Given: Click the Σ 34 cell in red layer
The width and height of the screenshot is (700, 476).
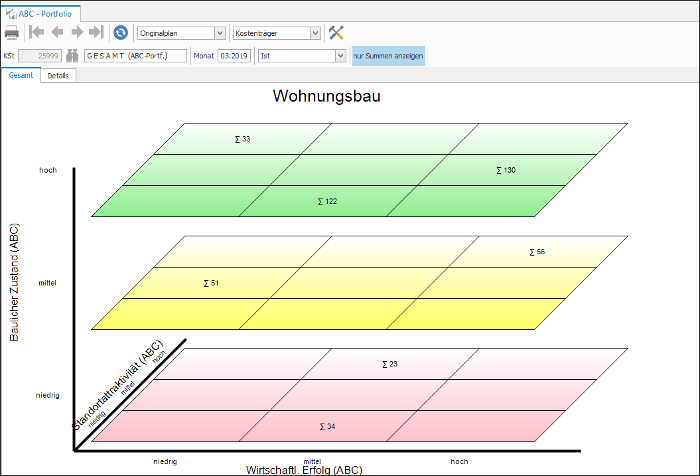Looking at the screenshot, I should pos(327,426).
